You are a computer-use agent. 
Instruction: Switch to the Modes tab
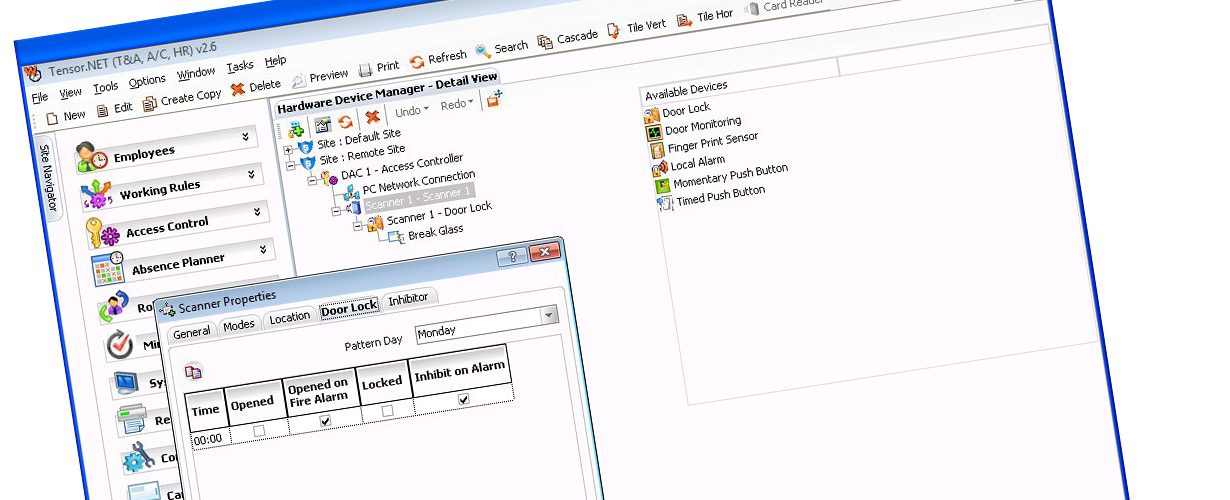(239, 325)
